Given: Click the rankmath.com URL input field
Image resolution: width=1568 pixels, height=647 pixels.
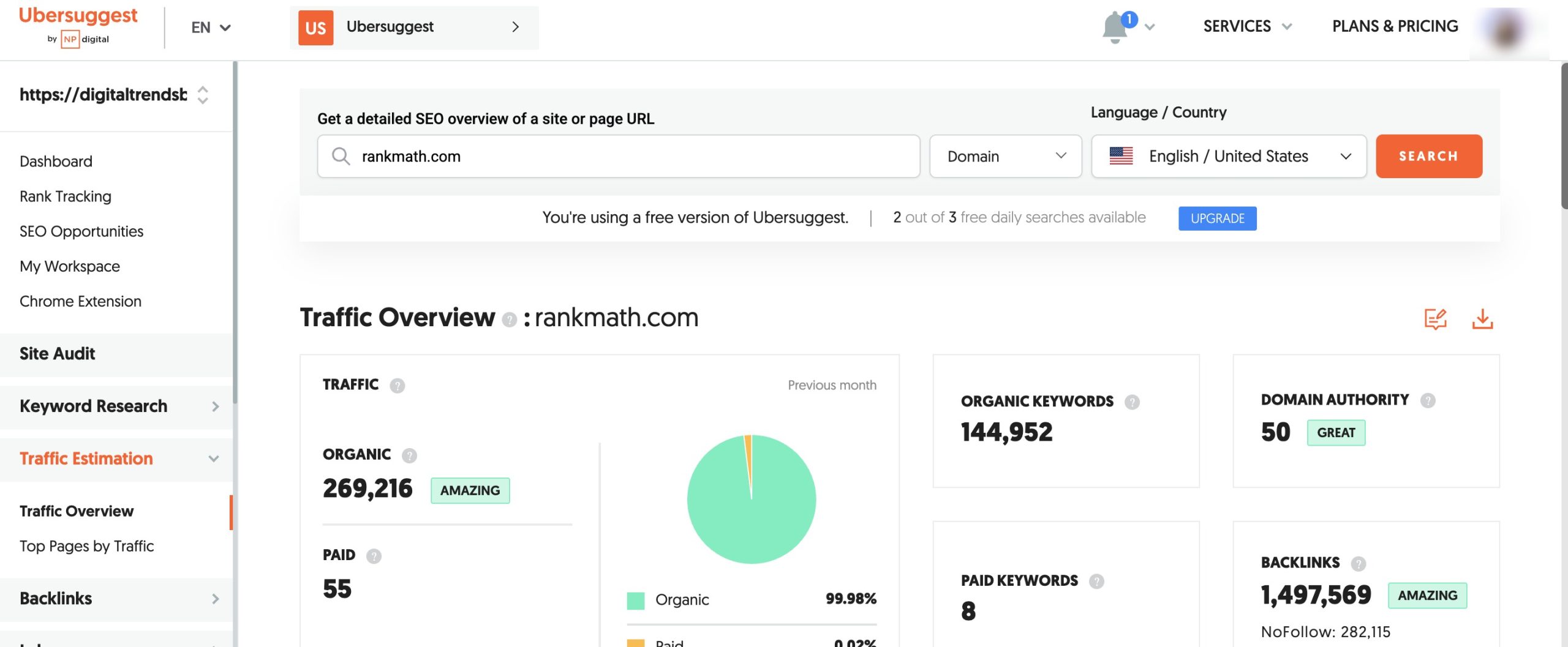Looking at the screenshot, I should [x=619, y=156].
